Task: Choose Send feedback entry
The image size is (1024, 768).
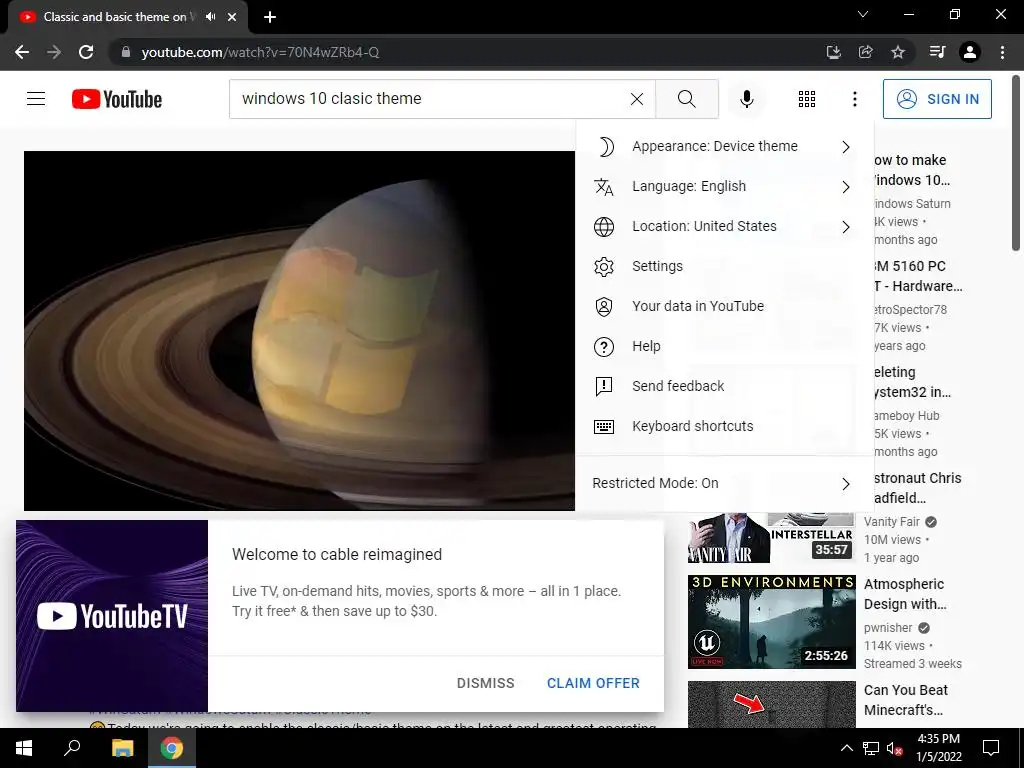Action: [724, 386]
